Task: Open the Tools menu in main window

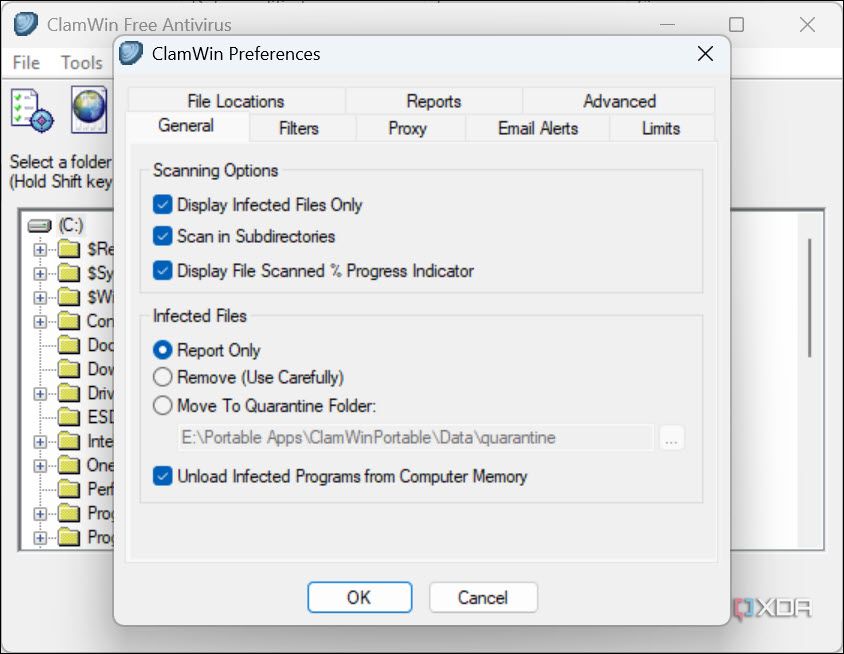Action: pos(82,63)
